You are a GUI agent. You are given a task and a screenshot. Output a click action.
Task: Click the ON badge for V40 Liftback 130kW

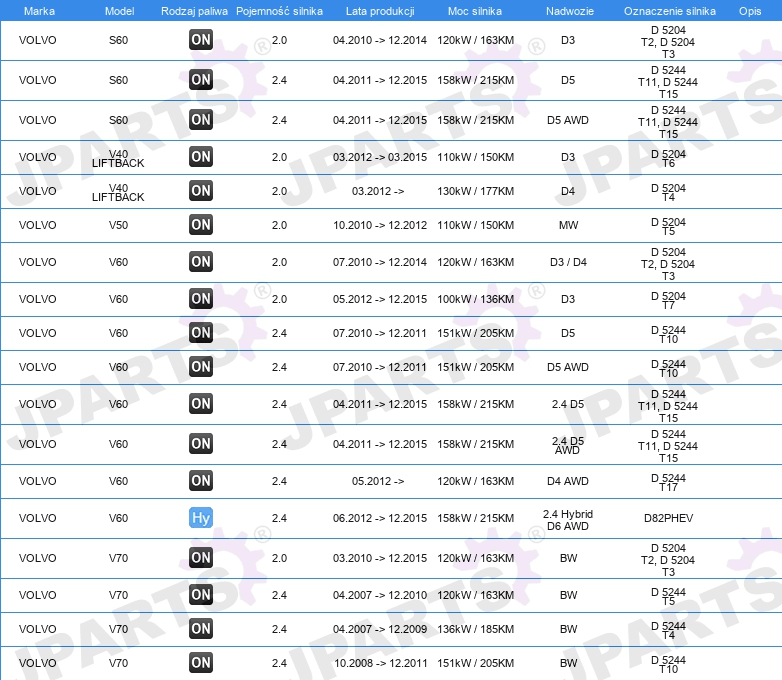[x=201, y=191]
